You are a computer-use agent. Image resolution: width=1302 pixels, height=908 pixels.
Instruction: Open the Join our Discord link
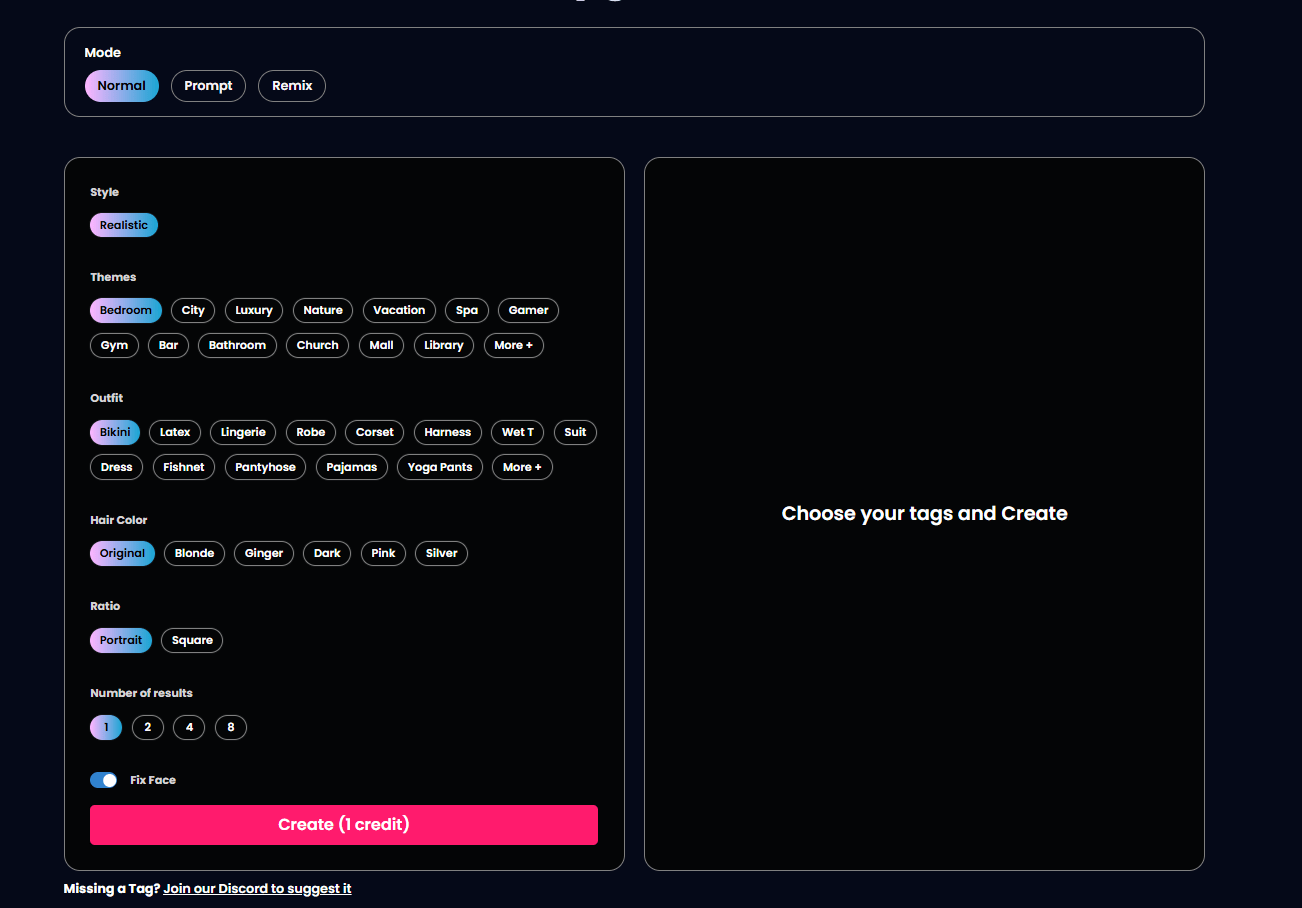pos(257,888)
